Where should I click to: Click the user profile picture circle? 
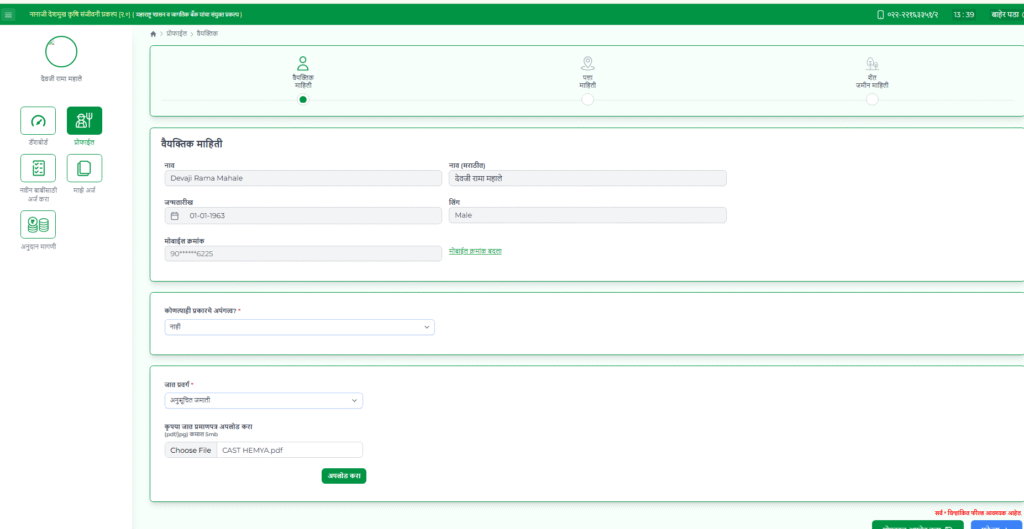click(x=61, y=53)
